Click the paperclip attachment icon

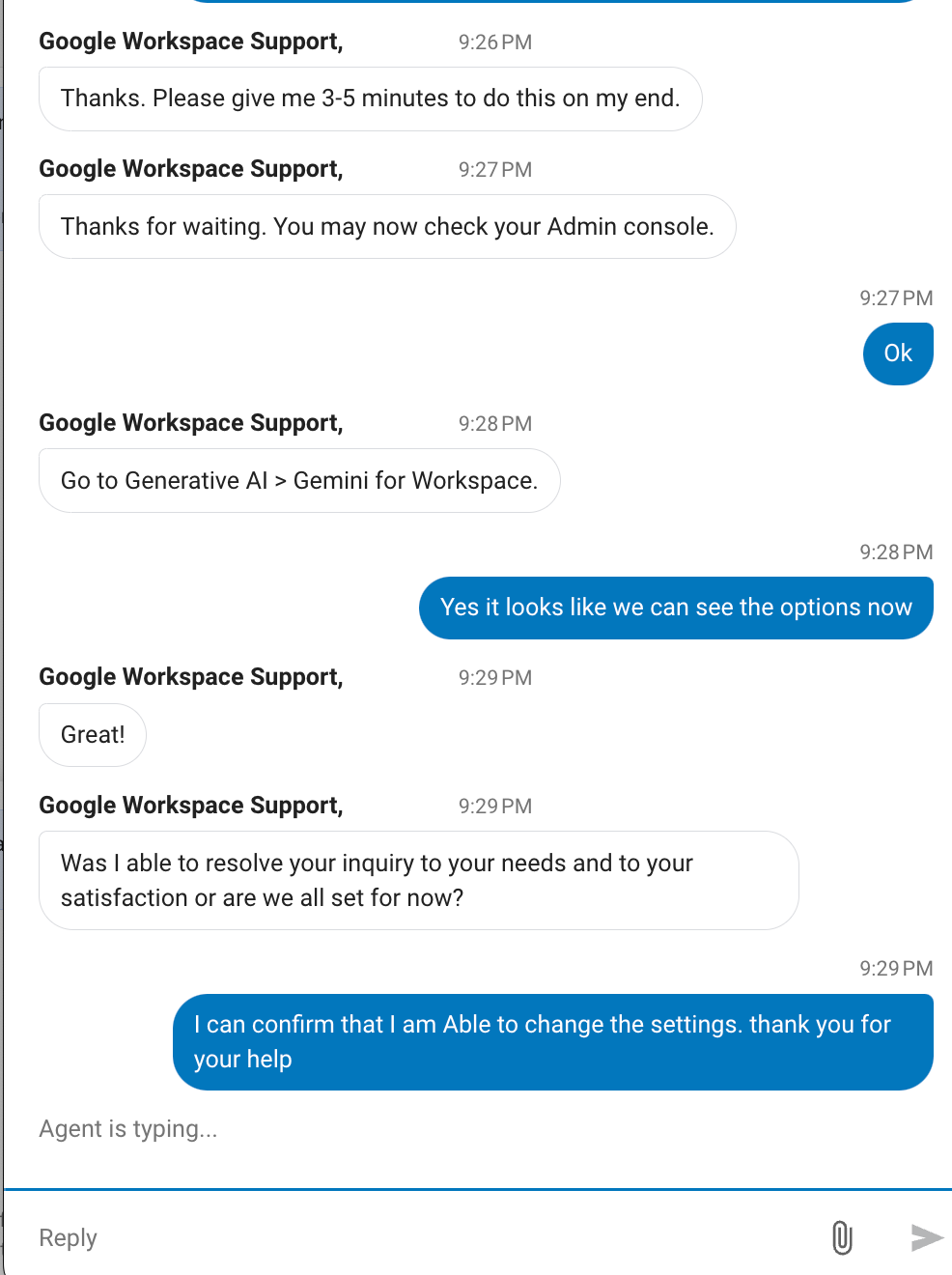click(842, 1237)
